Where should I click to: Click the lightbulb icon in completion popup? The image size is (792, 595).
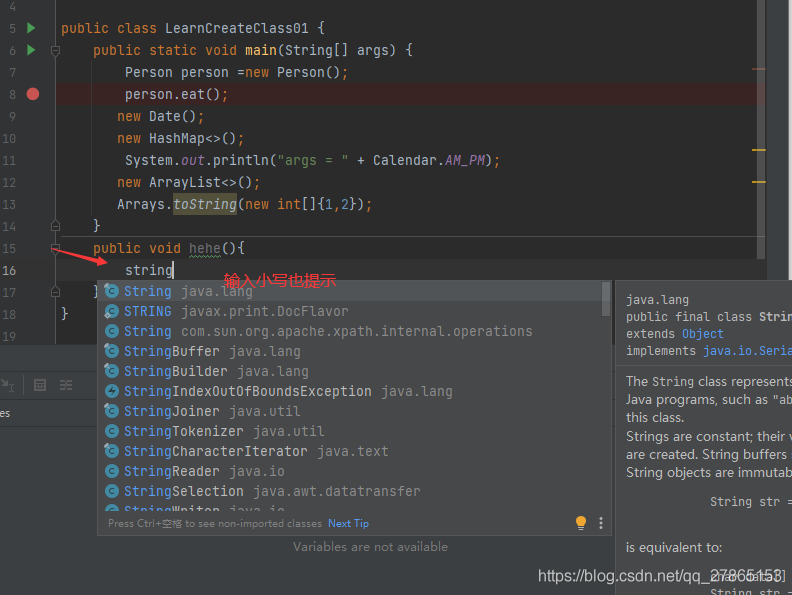click(x=581, y=523)
